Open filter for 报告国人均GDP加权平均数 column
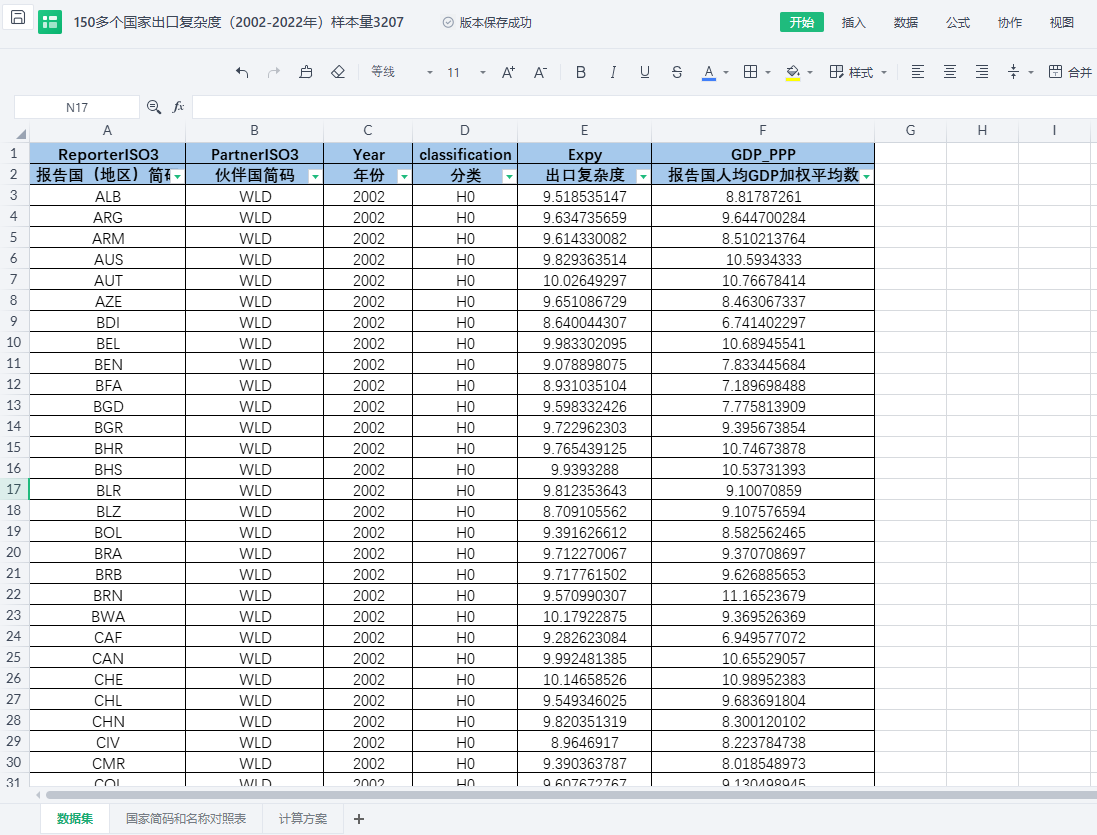The height and width of the screenshot is (835, 1097). (x=866, y=176)
